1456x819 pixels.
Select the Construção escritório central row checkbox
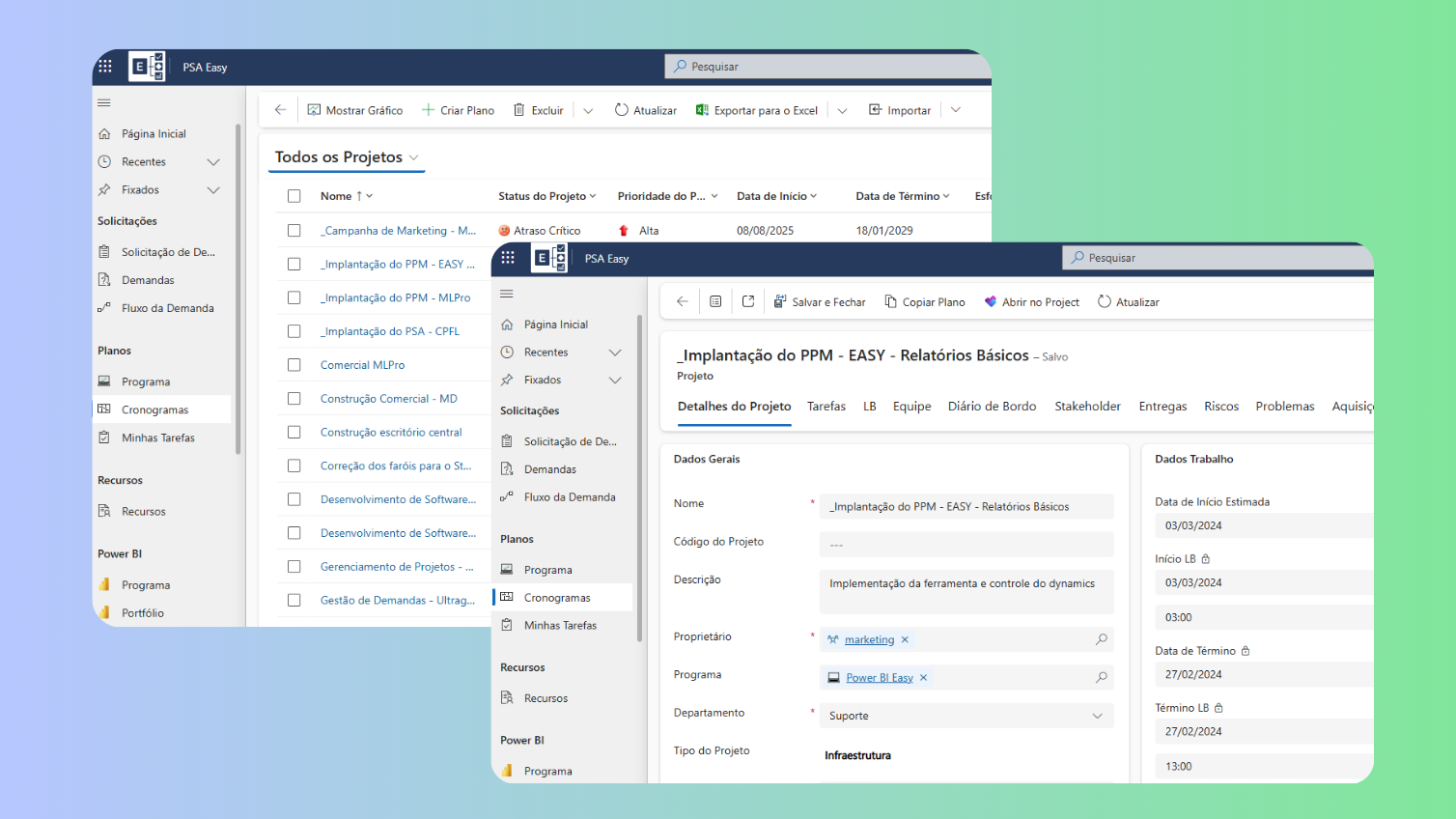(294, 433)
